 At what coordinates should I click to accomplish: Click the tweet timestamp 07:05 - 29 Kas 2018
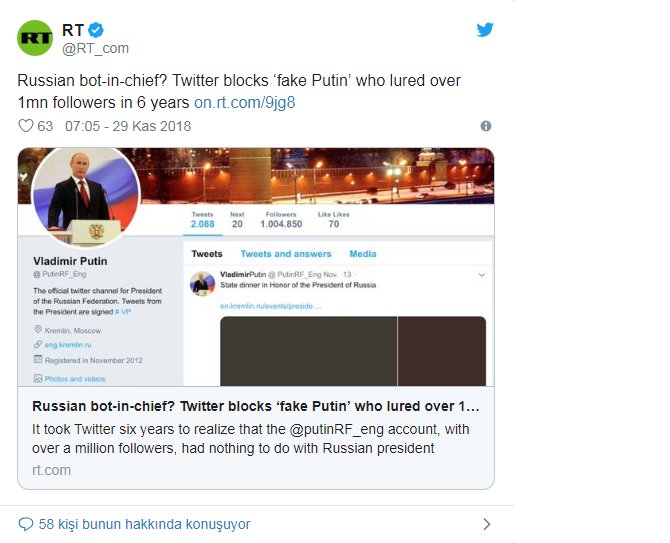128,127
